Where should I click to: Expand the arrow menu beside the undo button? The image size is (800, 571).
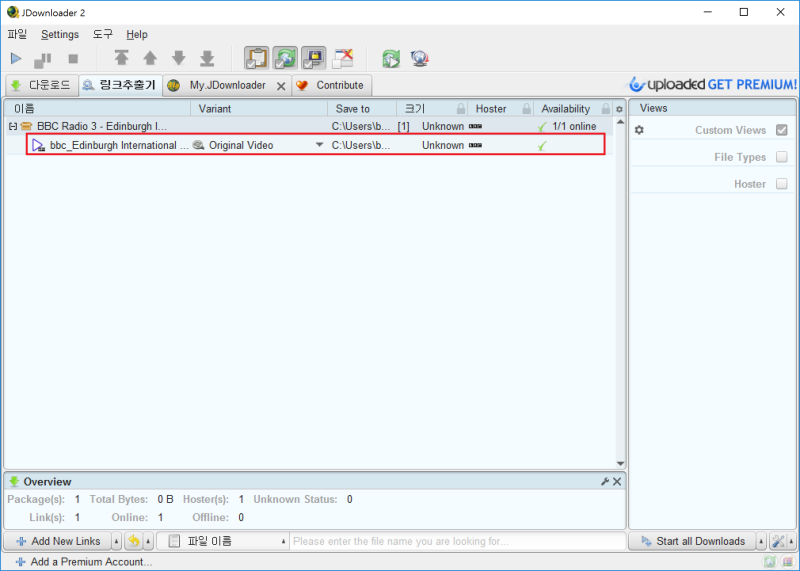pyautogui.click(x=148, y=541)
